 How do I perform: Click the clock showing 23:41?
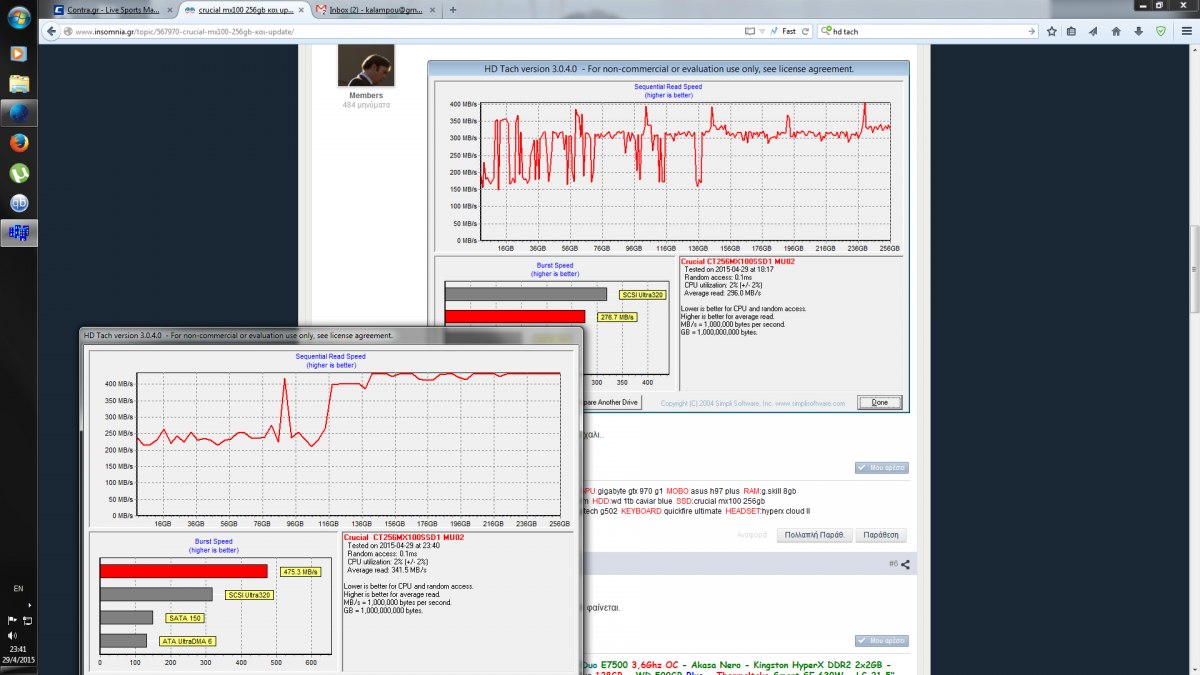18,649
